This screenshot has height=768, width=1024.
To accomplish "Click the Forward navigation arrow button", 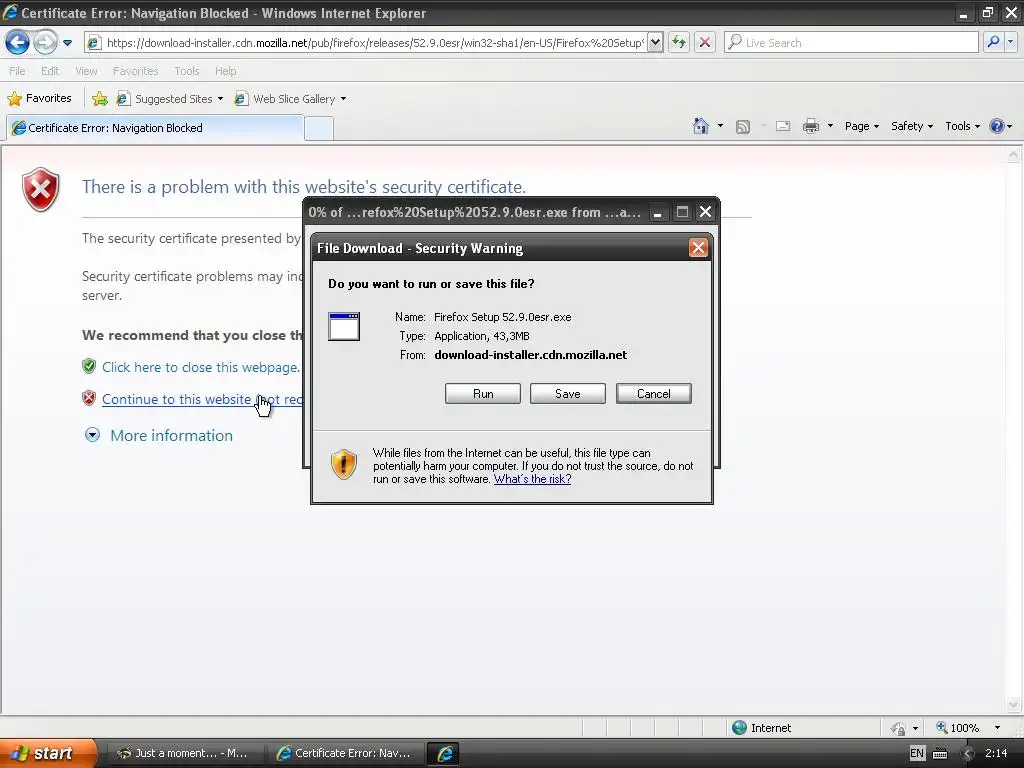I will (x=45, y=42).
